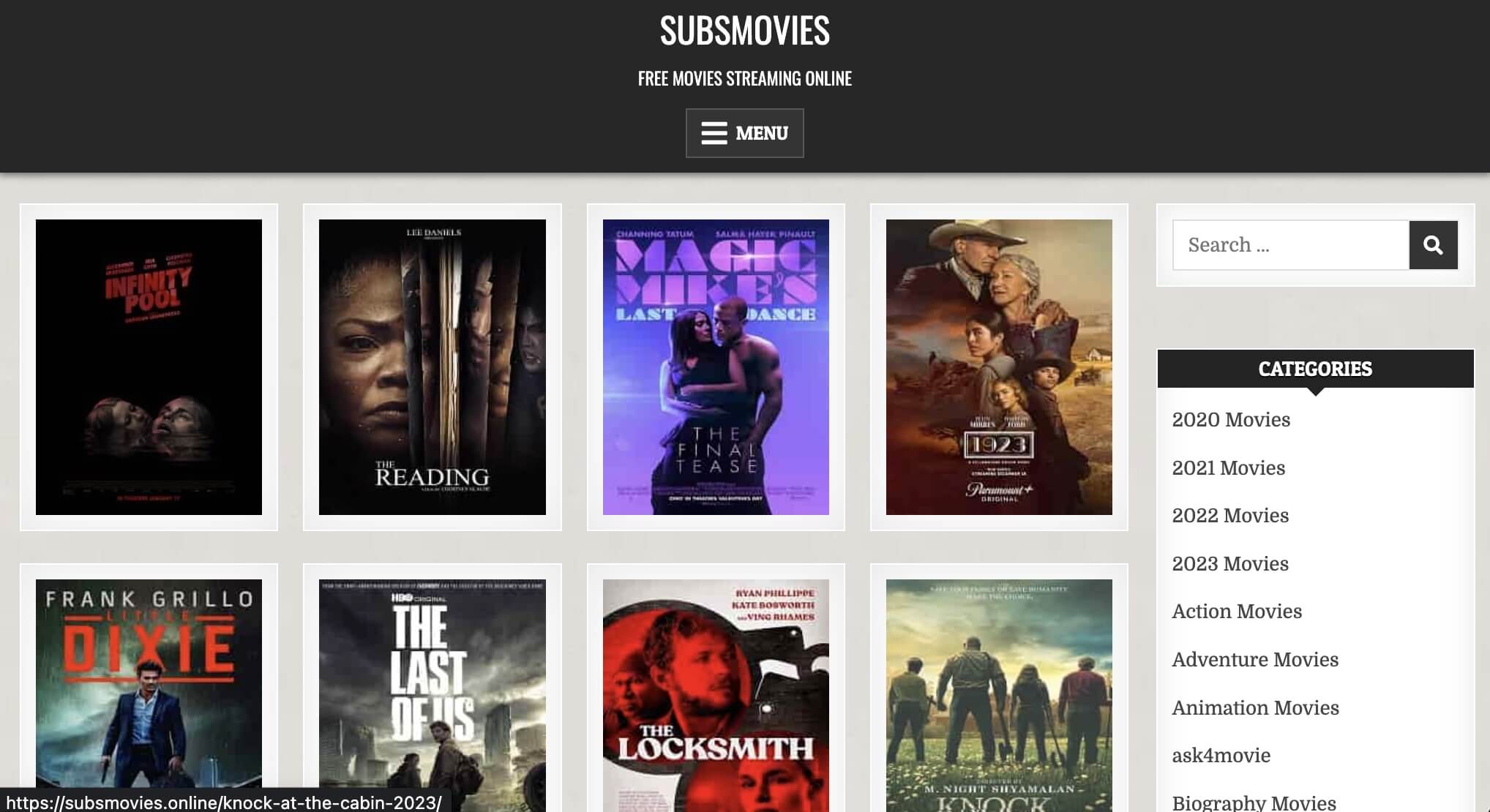Image resolution: width=1490 pixels, height=812 pixels.
Task: Open the Knock at the Cabin poster
Action: [x=999, y=695]
